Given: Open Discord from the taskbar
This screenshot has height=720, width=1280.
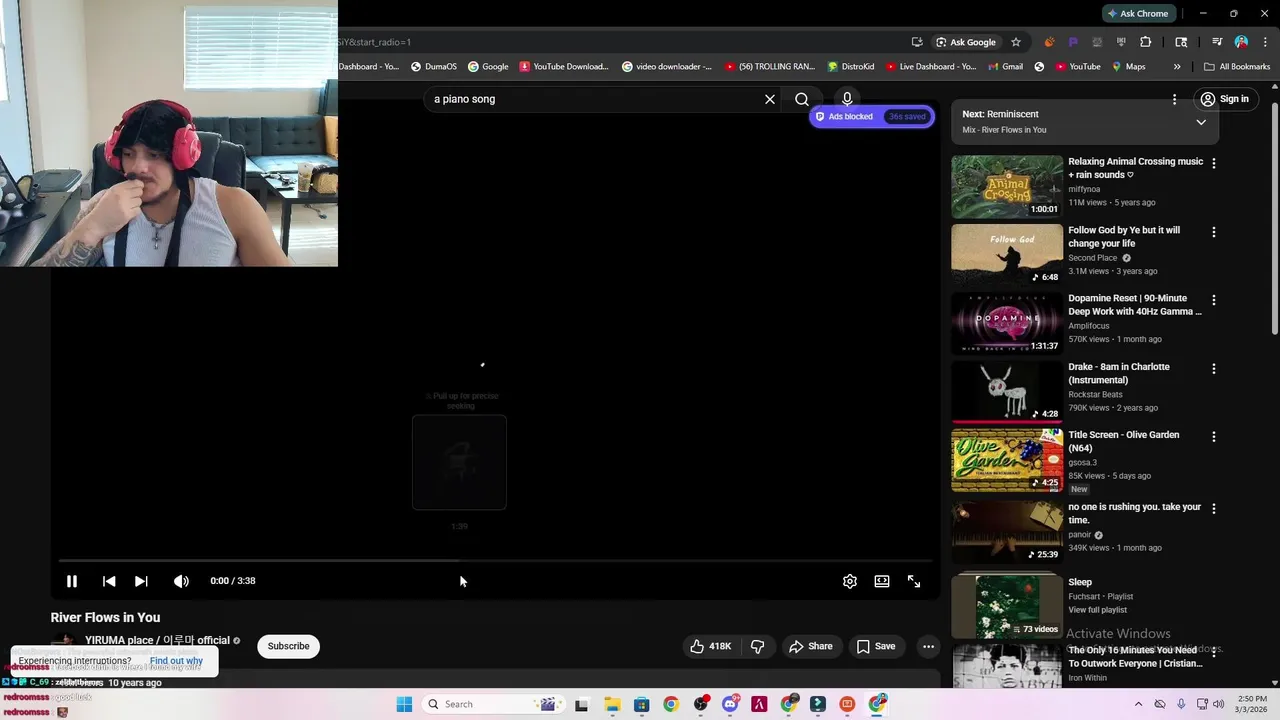Looking at the screenshot, I should (x=730, y=704).
